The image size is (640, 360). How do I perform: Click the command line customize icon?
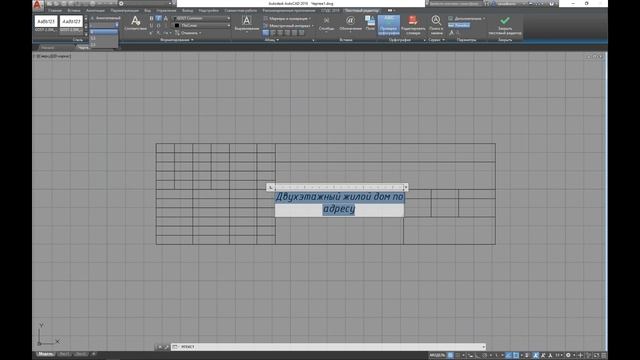[x=166, y=347]
